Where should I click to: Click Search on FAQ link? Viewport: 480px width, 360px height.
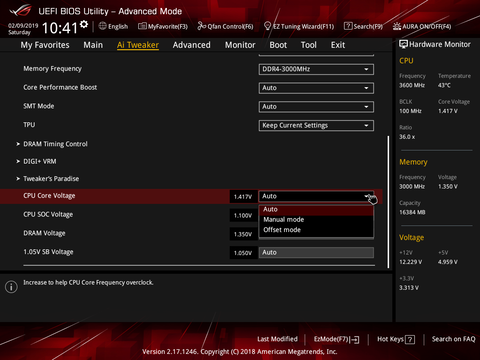(453, 339)
